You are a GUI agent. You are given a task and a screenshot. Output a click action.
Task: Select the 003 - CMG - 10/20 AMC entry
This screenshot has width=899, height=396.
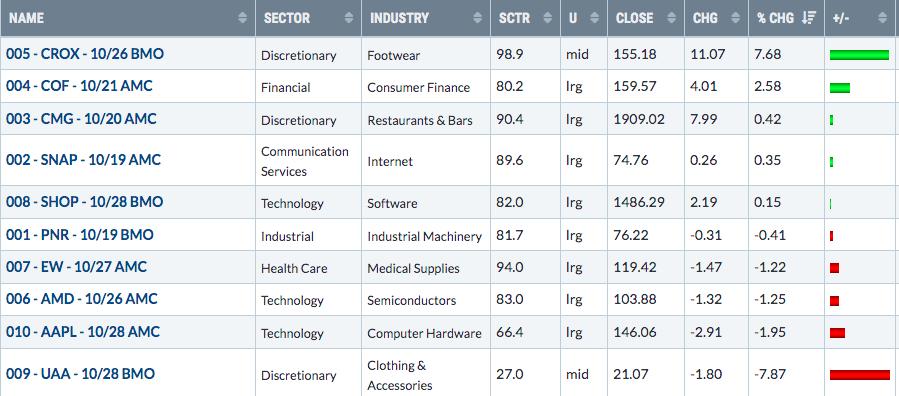click(x=81, y=119)
